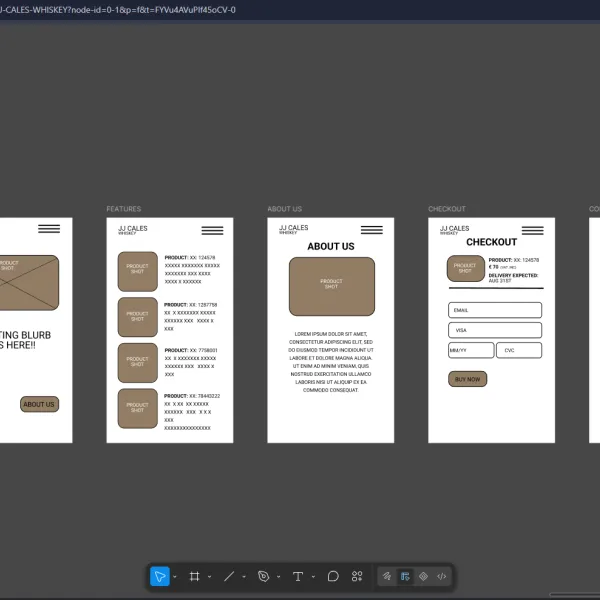Image resolution: width=600 pixels, height=600 pixels.
Task: Select the DELIVERY EXPECTED text in checkout
Action: 513,275
